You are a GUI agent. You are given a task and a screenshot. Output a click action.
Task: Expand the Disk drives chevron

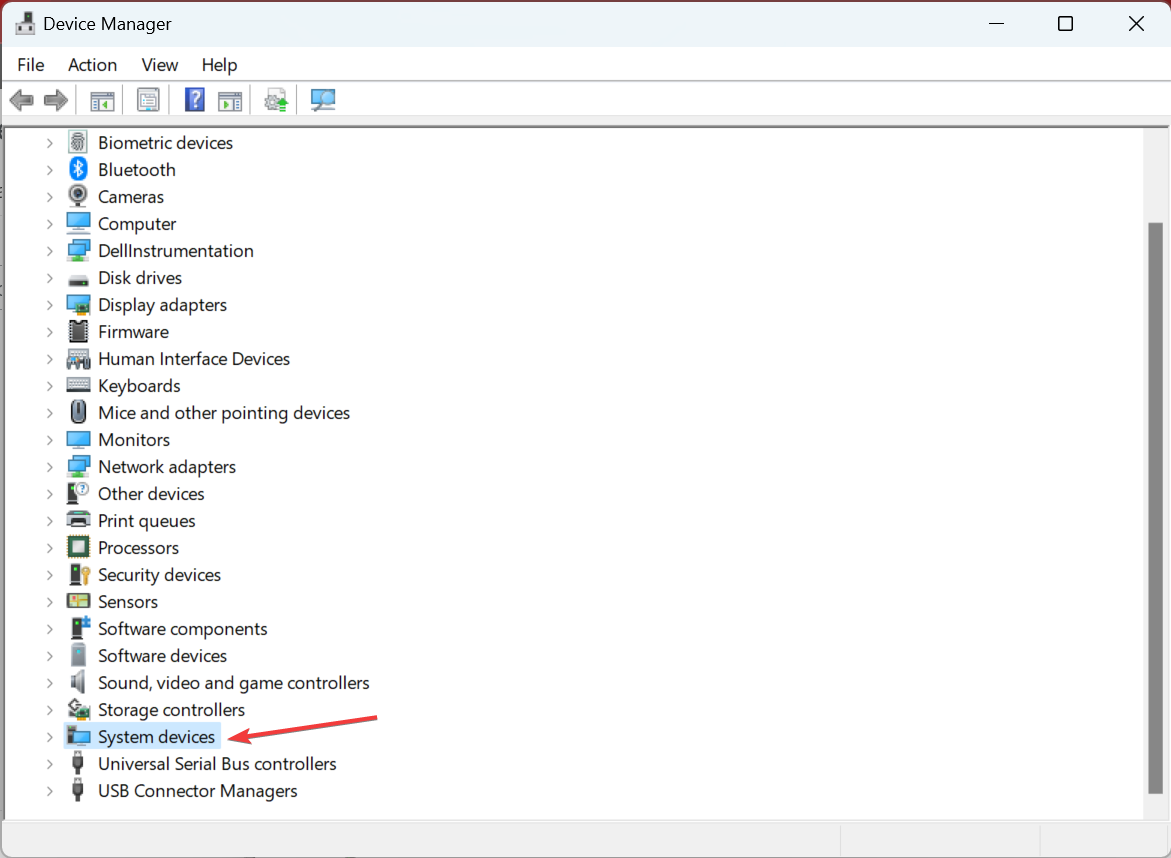[49, 278]
